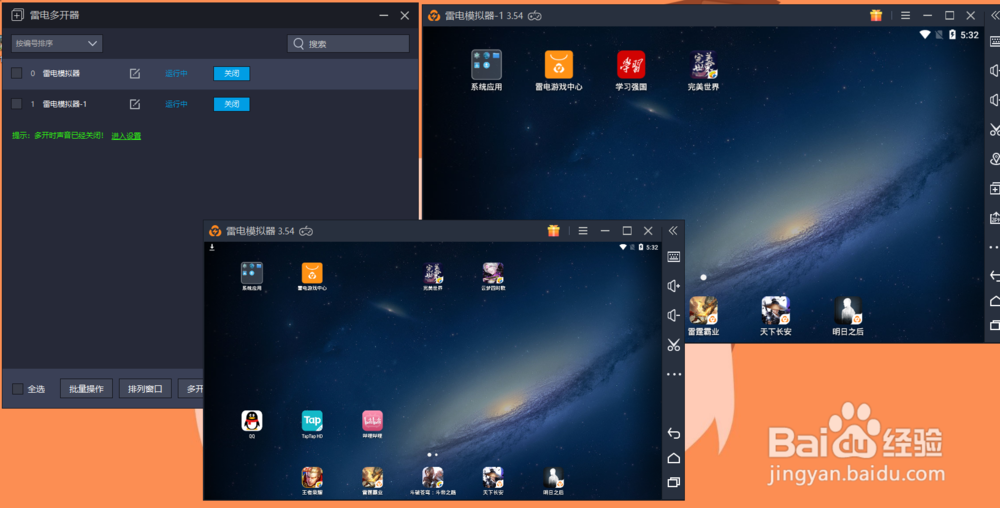Click the plus icon in 雷电多开器 title bar
The width and height of the screenshot is (1000, 508).
17,15
